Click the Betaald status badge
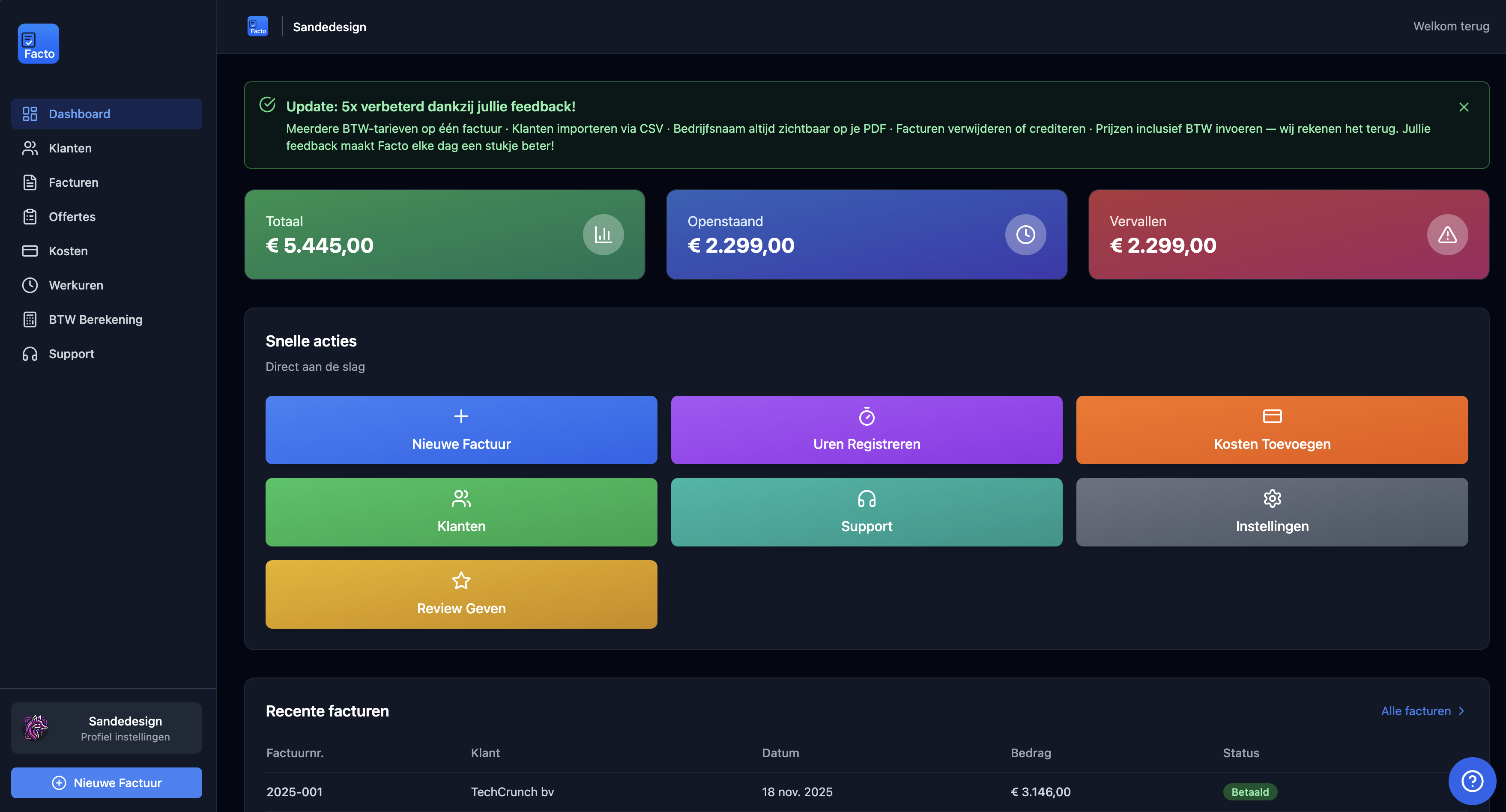Viewport: 1506px width, 812px height. pyautogui.click(x=1250, y=792)
